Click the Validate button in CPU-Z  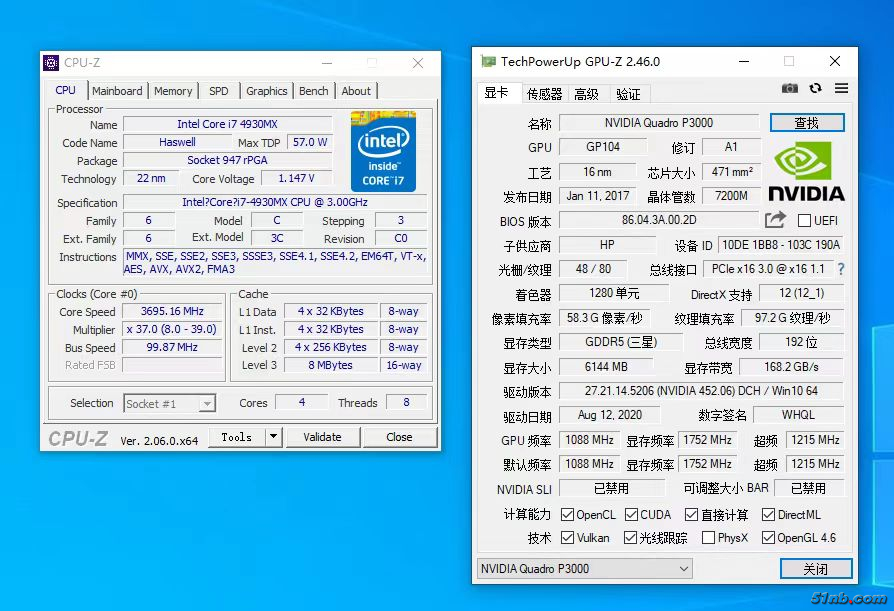(x=323, y=437)
